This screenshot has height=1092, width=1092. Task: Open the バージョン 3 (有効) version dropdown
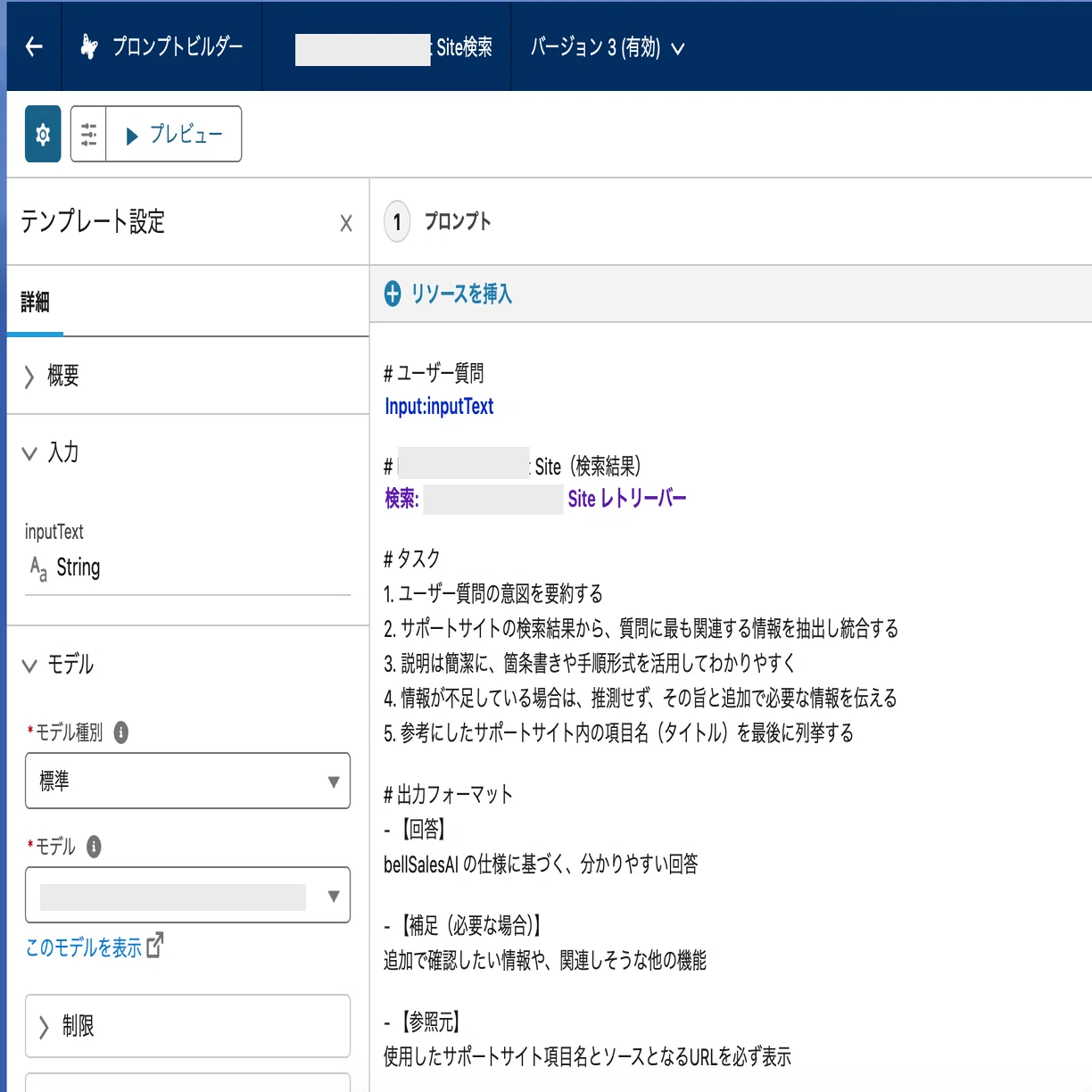click(608, 47)
